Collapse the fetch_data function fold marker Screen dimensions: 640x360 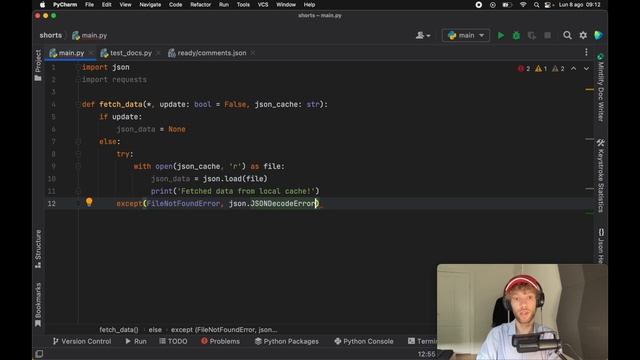pos(78,104)
